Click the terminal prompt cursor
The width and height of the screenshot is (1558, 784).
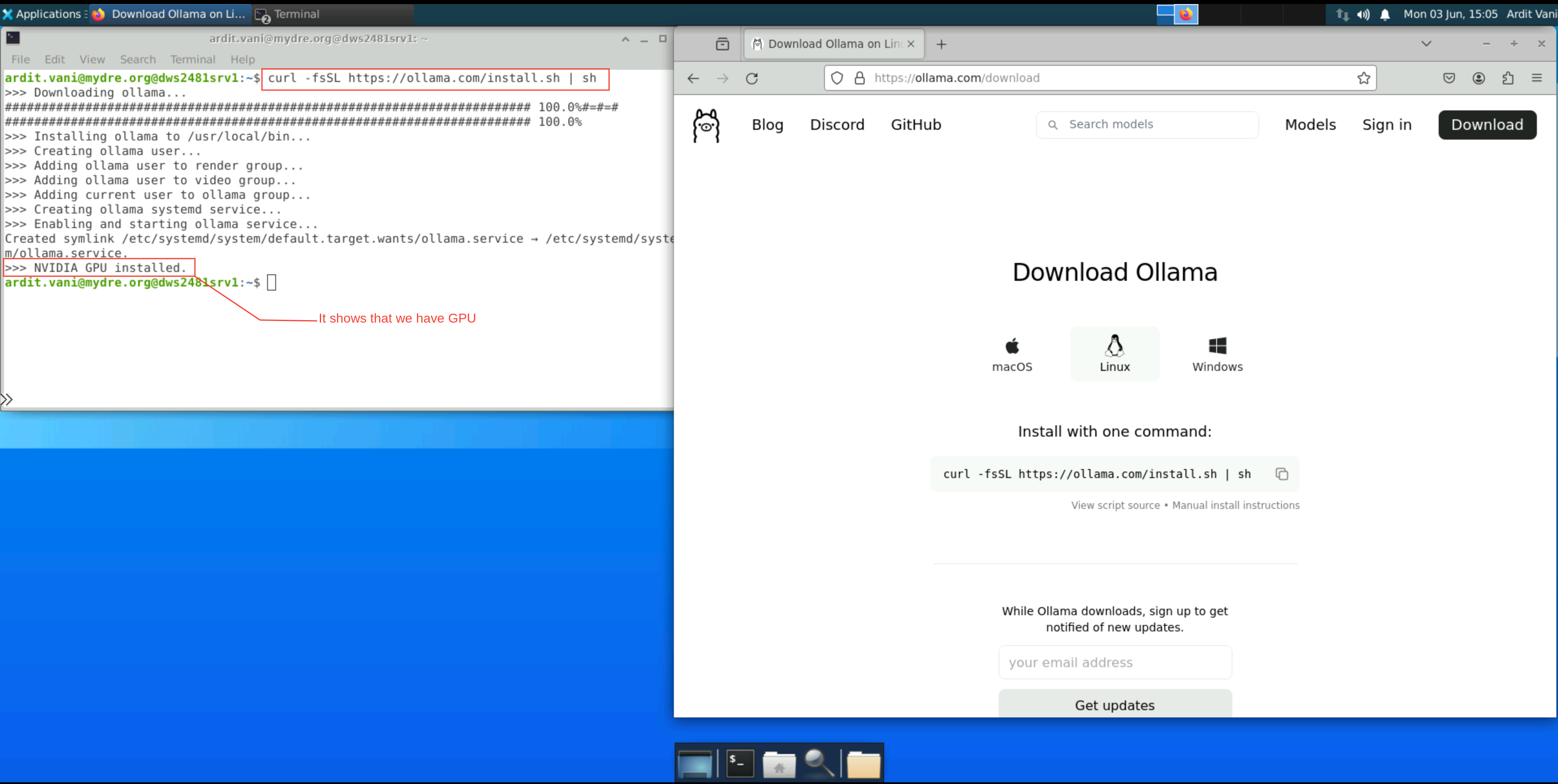click(x=272, y=282)
